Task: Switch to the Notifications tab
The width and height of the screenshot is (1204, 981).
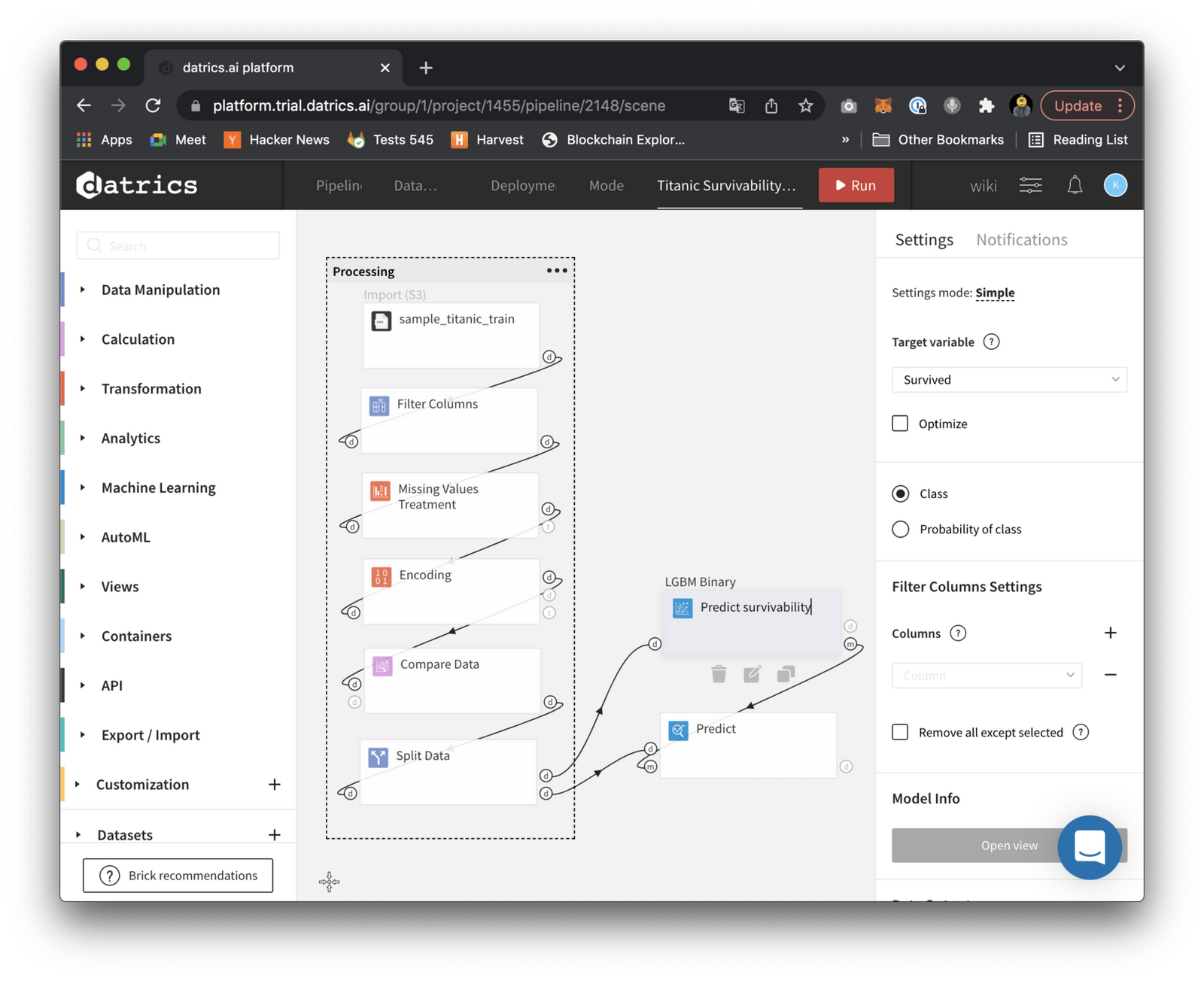Action: [1020, 239]
